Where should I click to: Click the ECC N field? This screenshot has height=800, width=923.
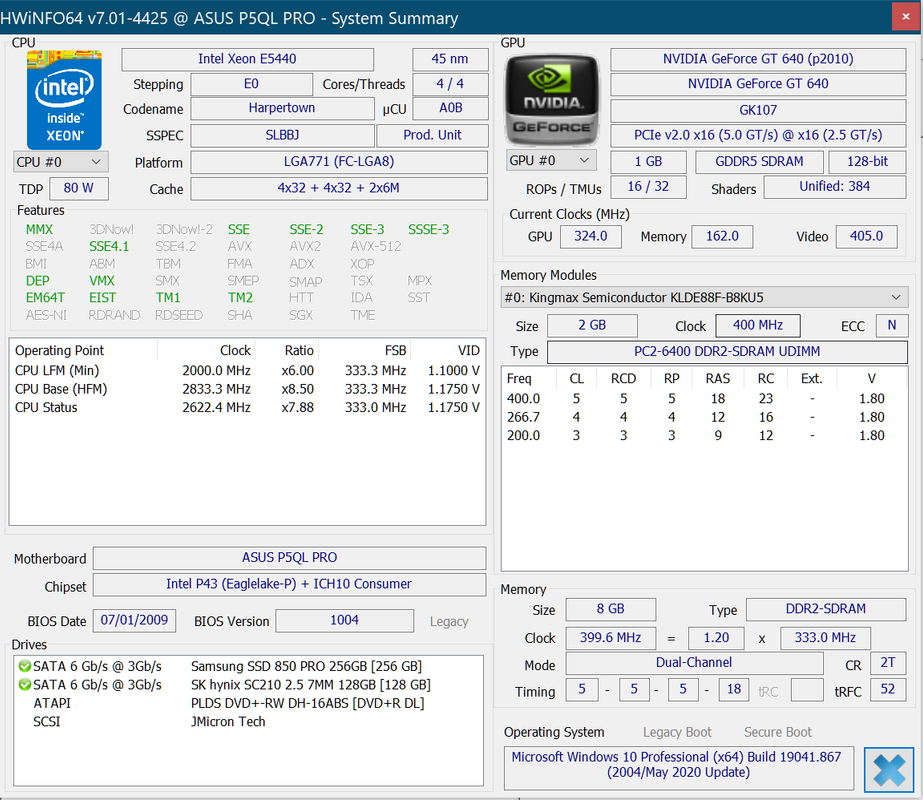[892, 326]
